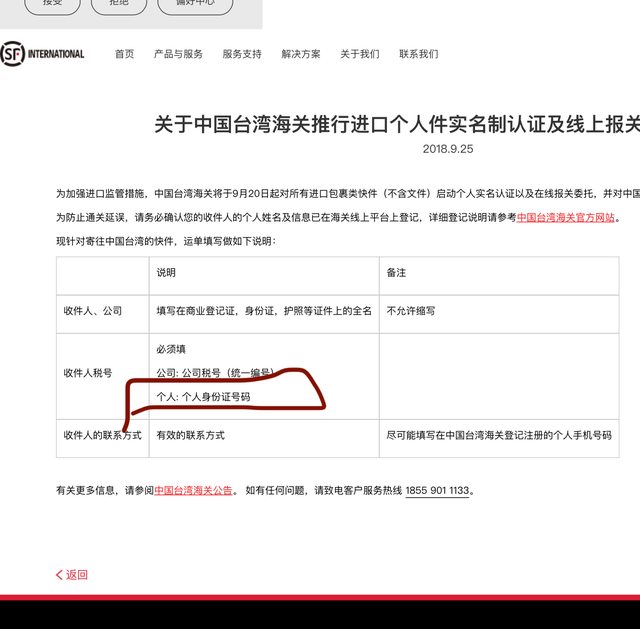The image size is (640, 629).
Task: Click the 收件人税号 table cell
Action: (93, 373)
